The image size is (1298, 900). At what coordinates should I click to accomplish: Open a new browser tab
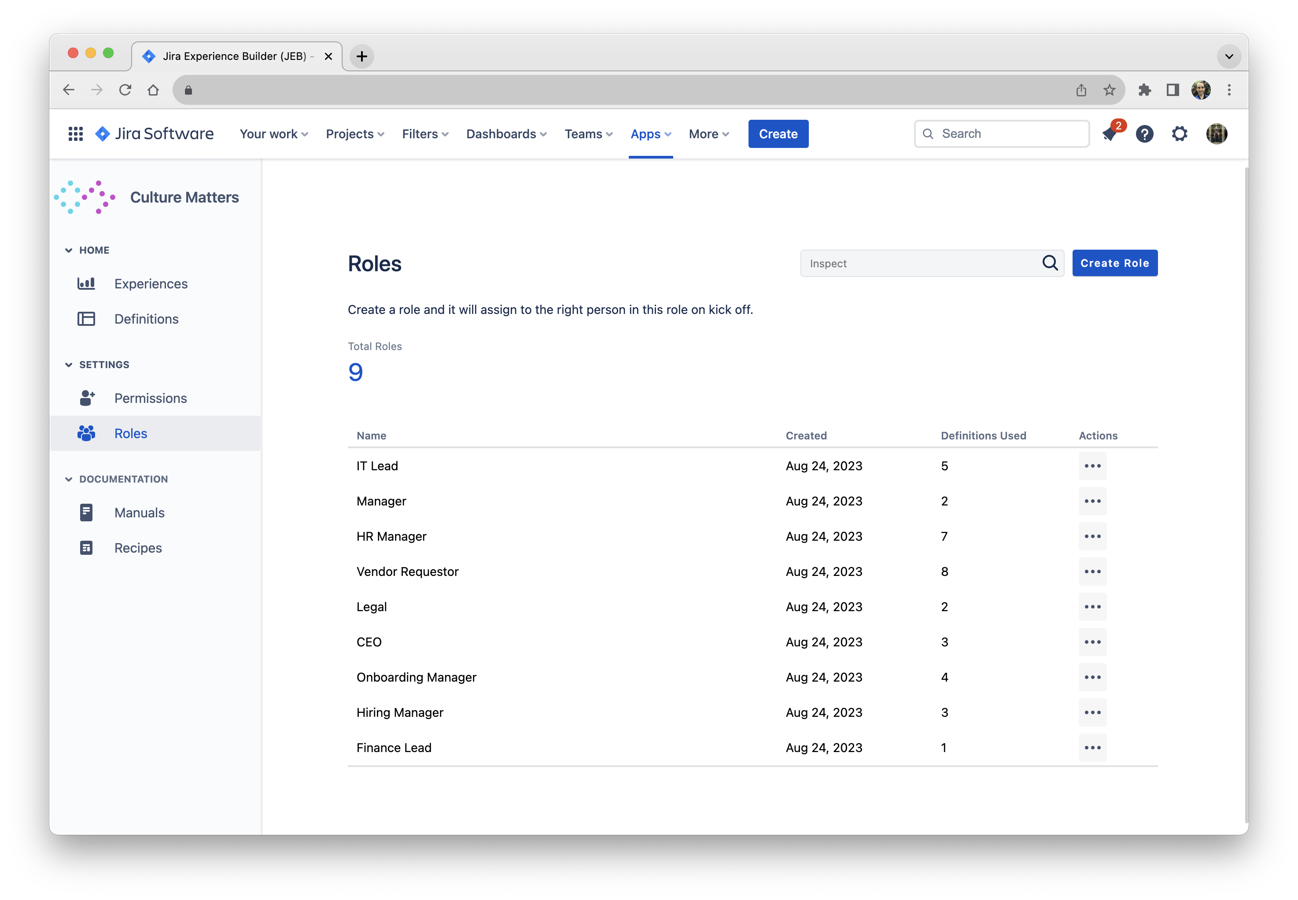(x=362, y=56)
